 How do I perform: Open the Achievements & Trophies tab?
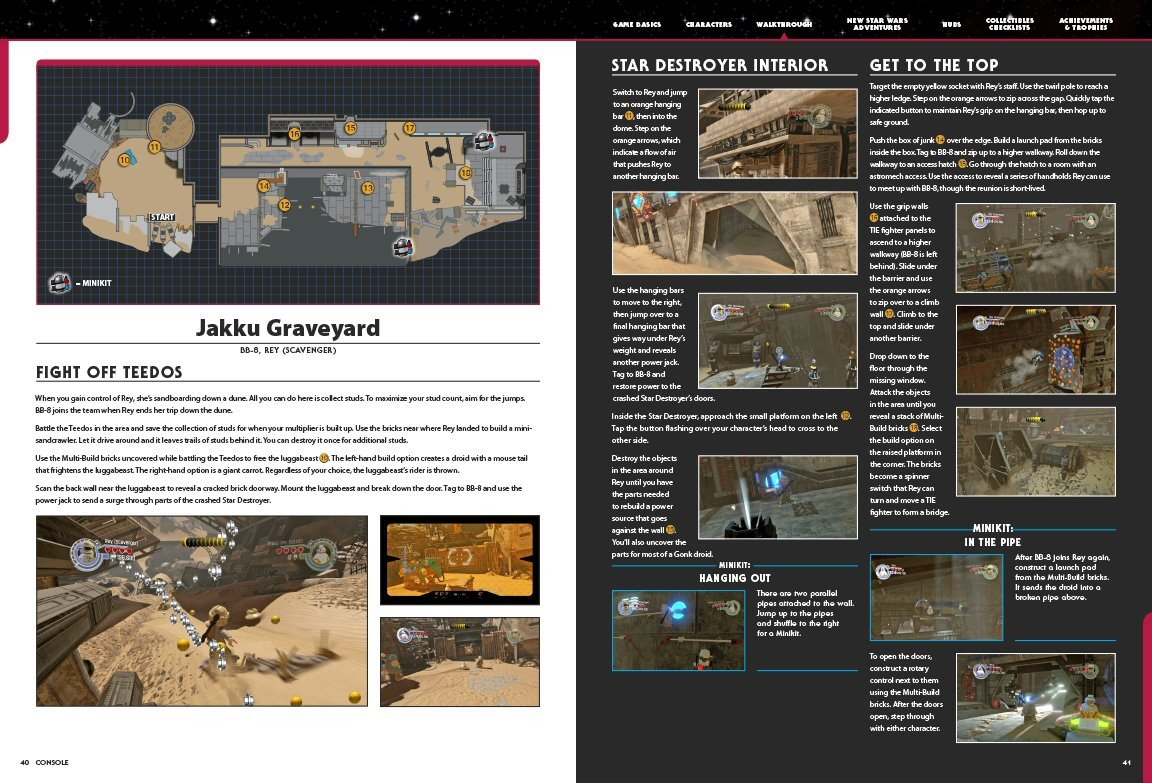(x=1086, y=24)
